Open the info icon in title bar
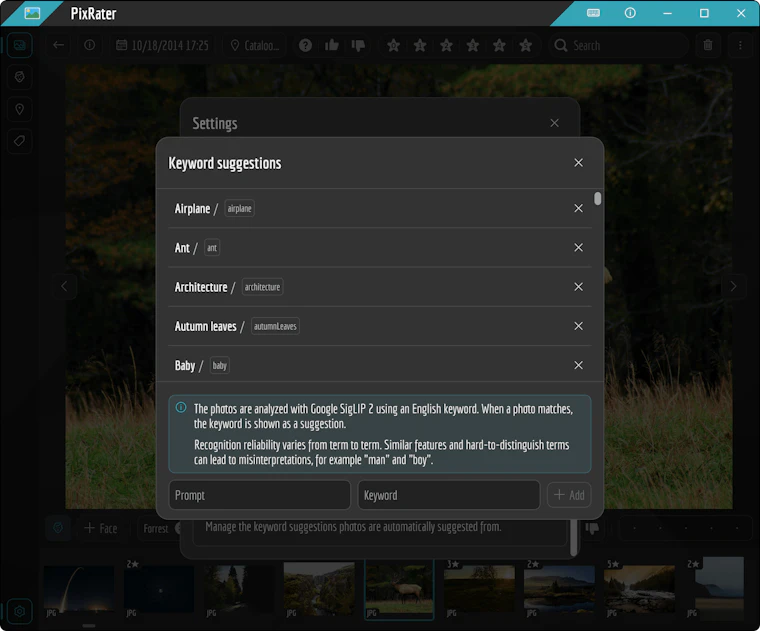 pyautogui.click(x=630, y=13)
